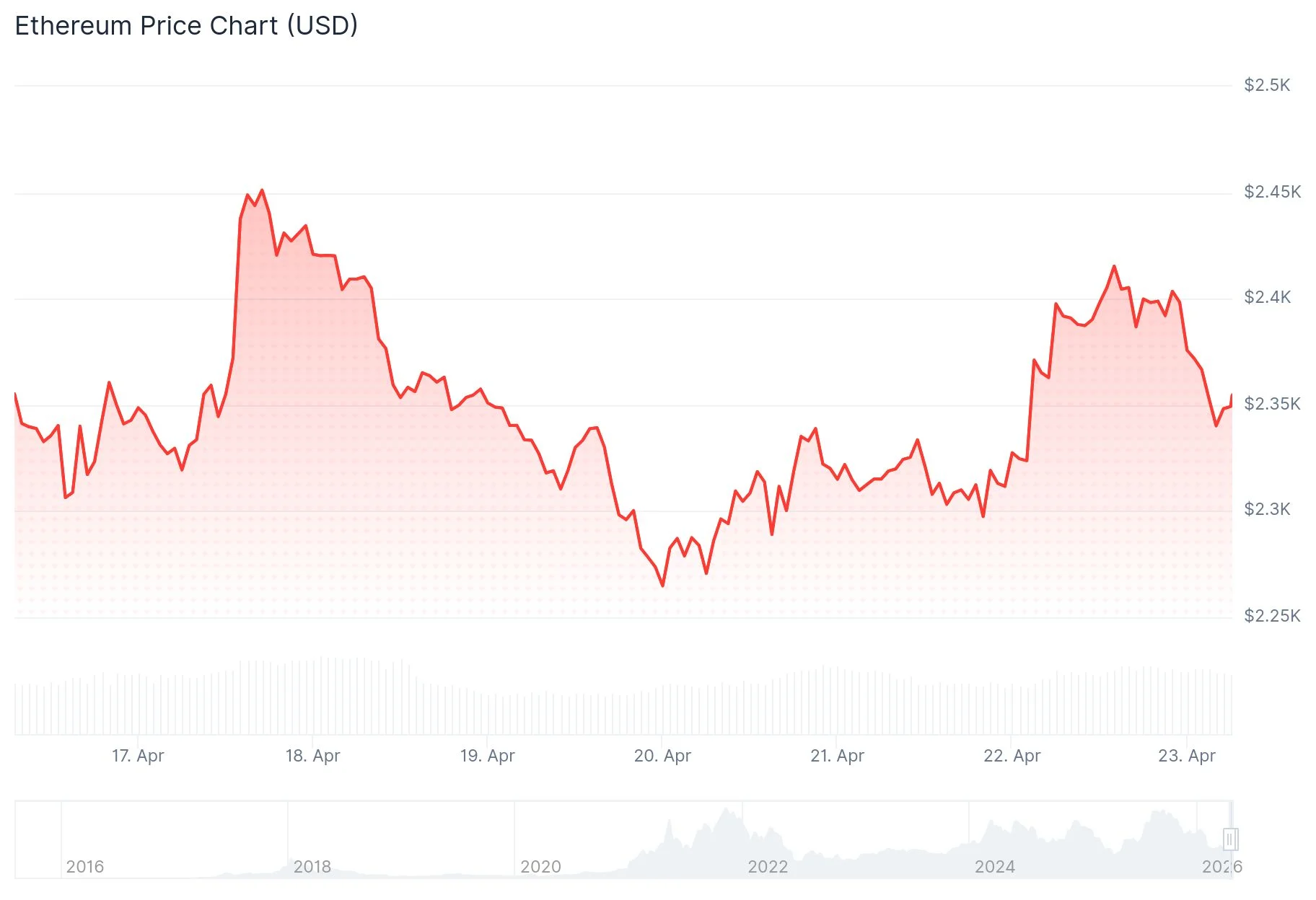Click the chart's highest price peak

tap(262, 190)
